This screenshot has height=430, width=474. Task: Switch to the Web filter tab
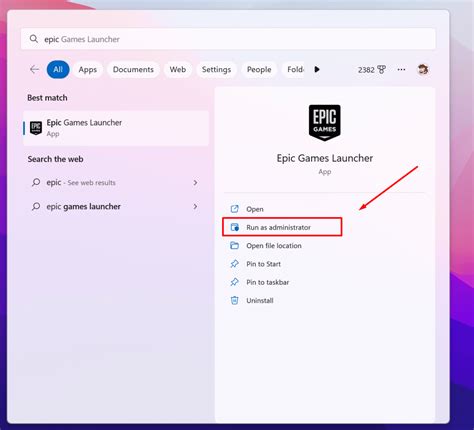point(178,69)
